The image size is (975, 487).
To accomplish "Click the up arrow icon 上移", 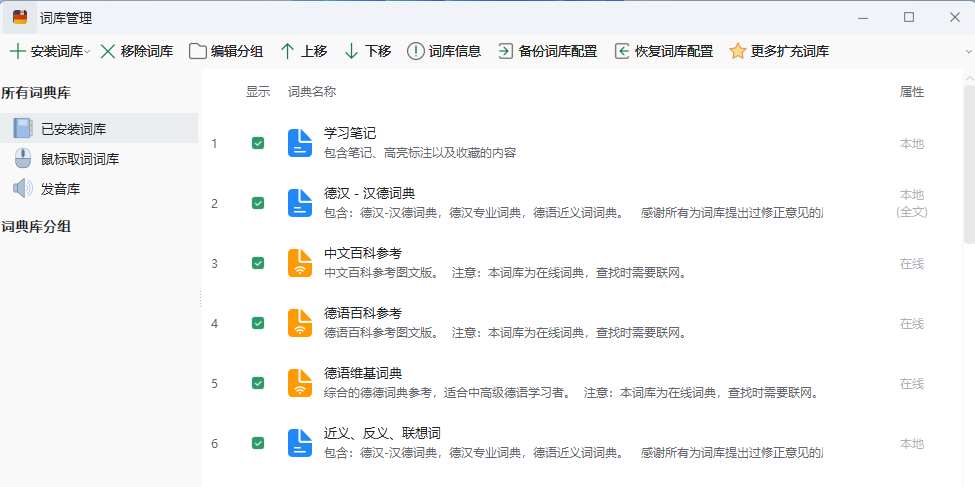I will pyautogui.click(x=287, y=51).
